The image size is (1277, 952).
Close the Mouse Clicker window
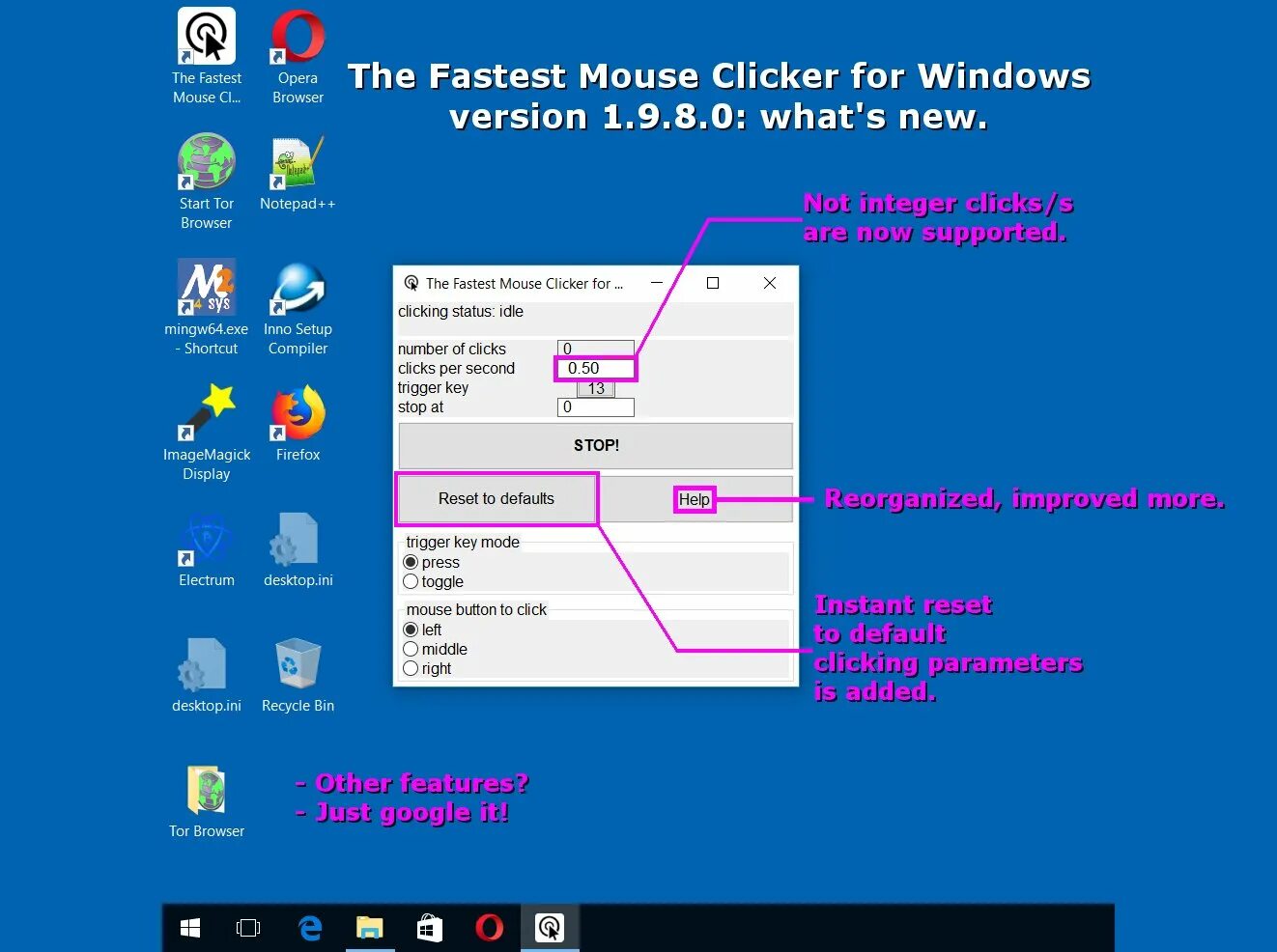[770, 283]
